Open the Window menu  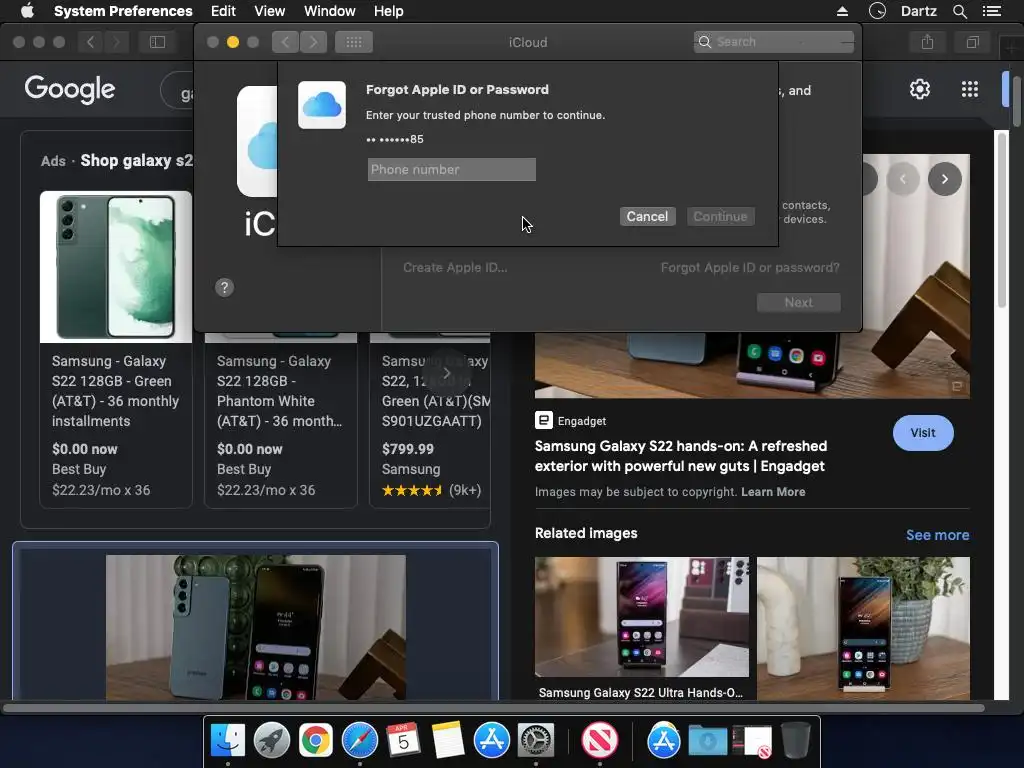tap(329, 11)
